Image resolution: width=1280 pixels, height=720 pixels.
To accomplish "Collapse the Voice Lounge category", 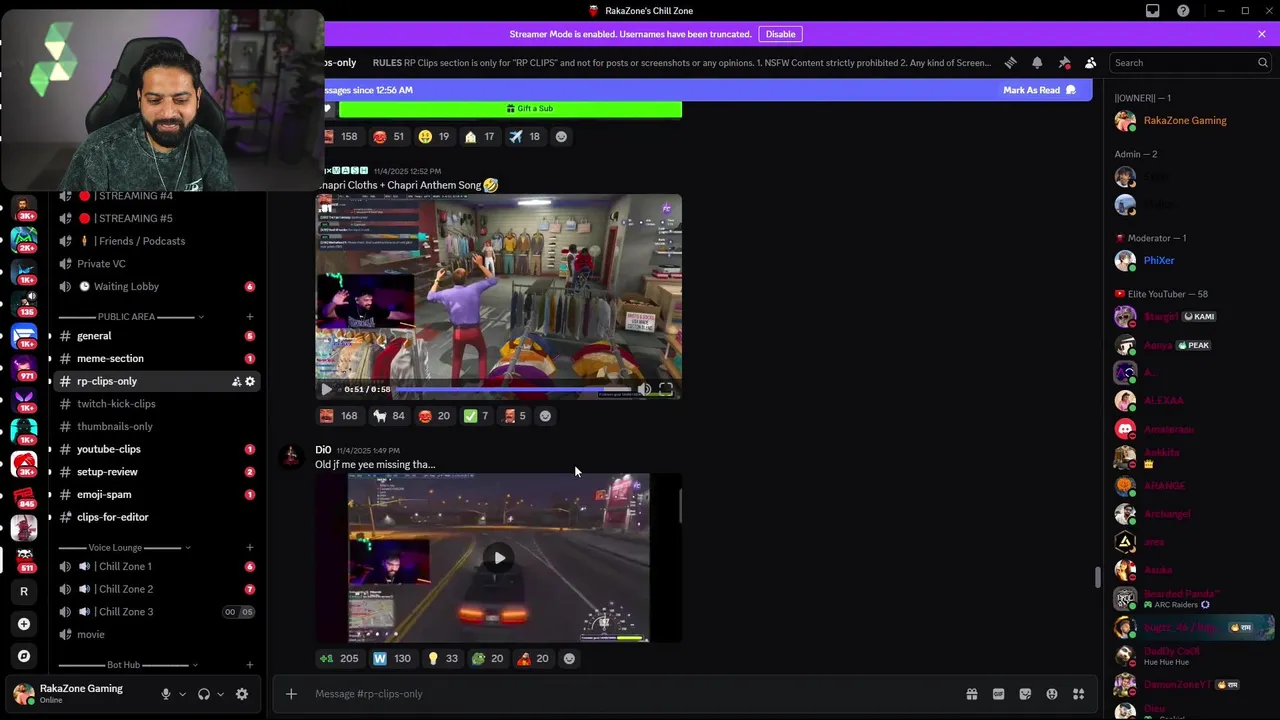I will (124, 548).
